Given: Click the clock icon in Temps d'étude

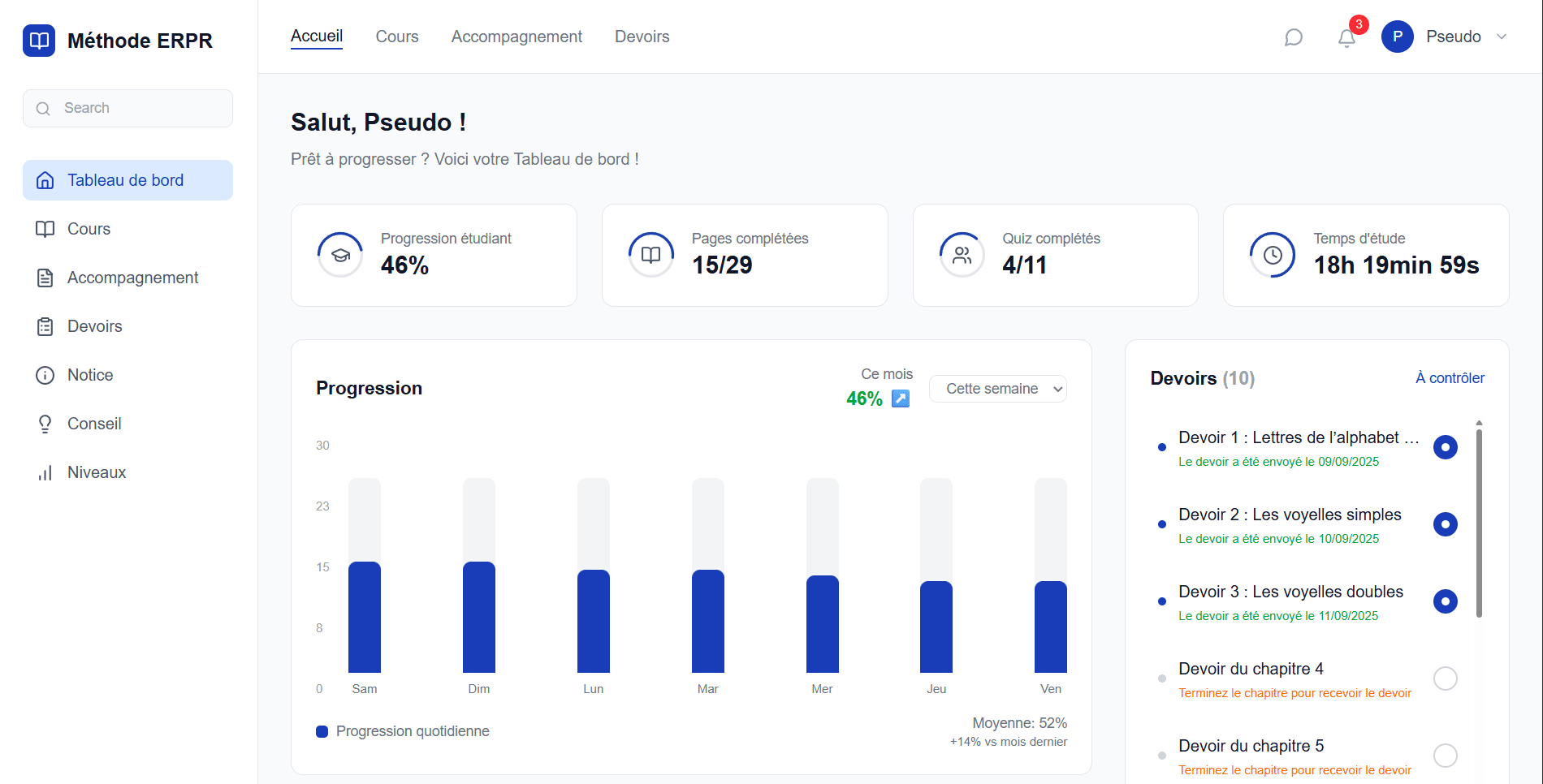Looking at the screenshot, I should (1273, 255).
